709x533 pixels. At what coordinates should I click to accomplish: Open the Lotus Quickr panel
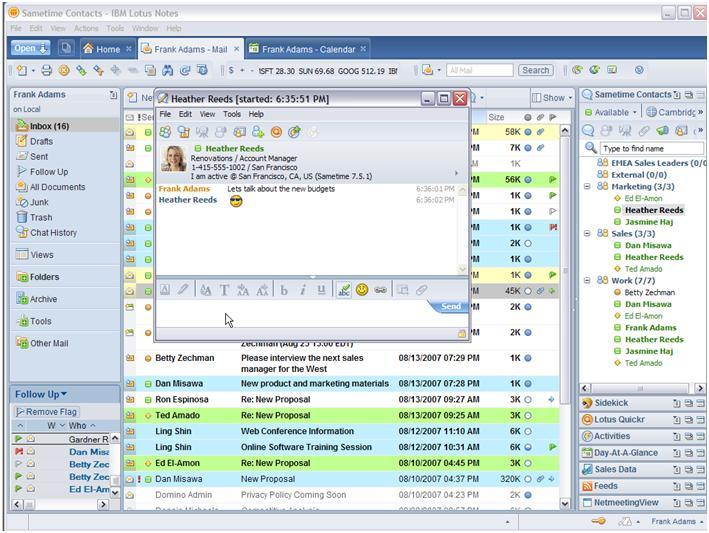[619, 420]
